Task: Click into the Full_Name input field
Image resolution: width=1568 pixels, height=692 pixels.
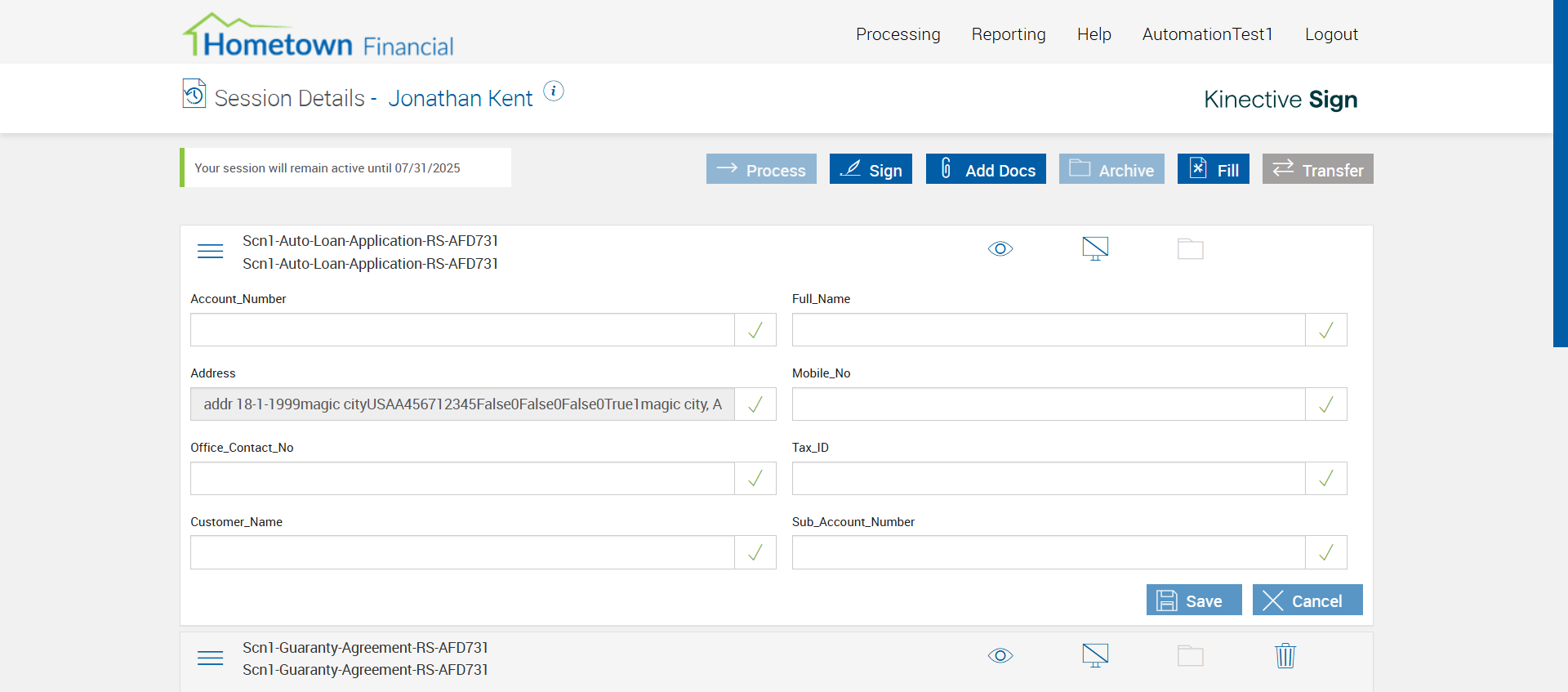Action: (1049, 330)
